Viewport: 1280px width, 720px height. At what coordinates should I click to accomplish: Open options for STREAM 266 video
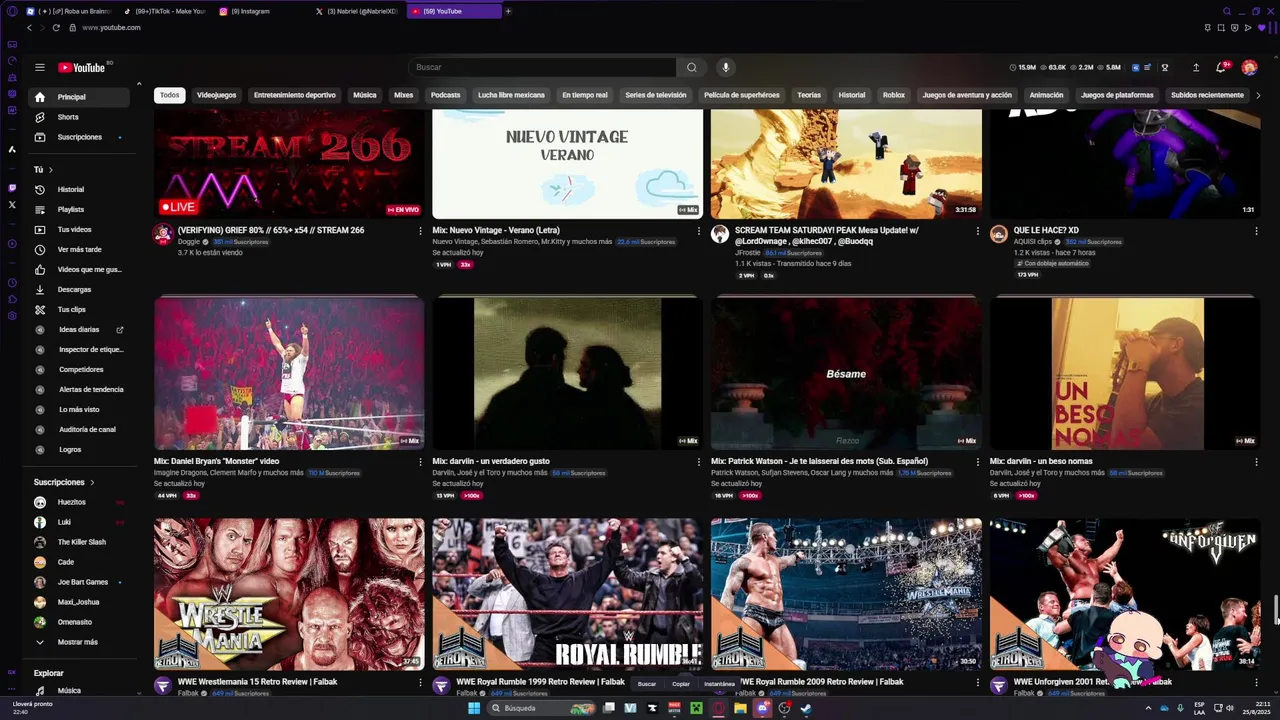tap(420, 231)
